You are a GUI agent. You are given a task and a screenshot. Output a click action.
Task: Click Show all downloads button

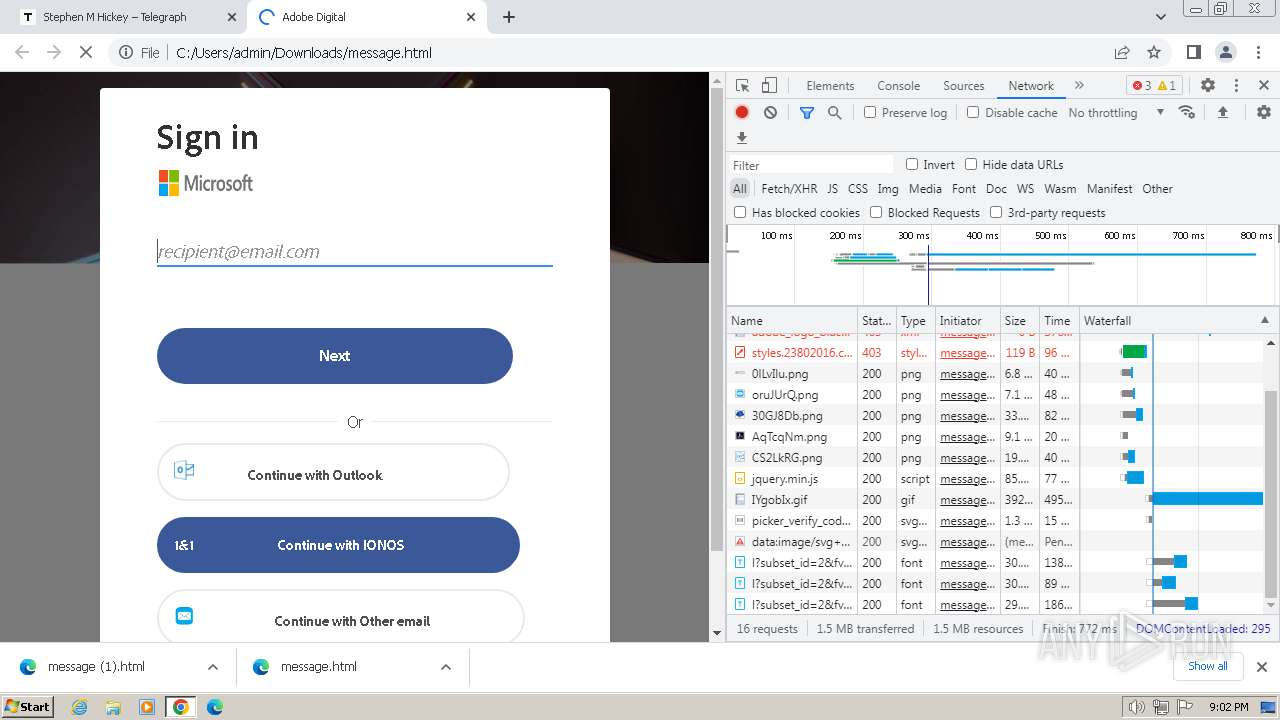click(x=1207, y=666)
